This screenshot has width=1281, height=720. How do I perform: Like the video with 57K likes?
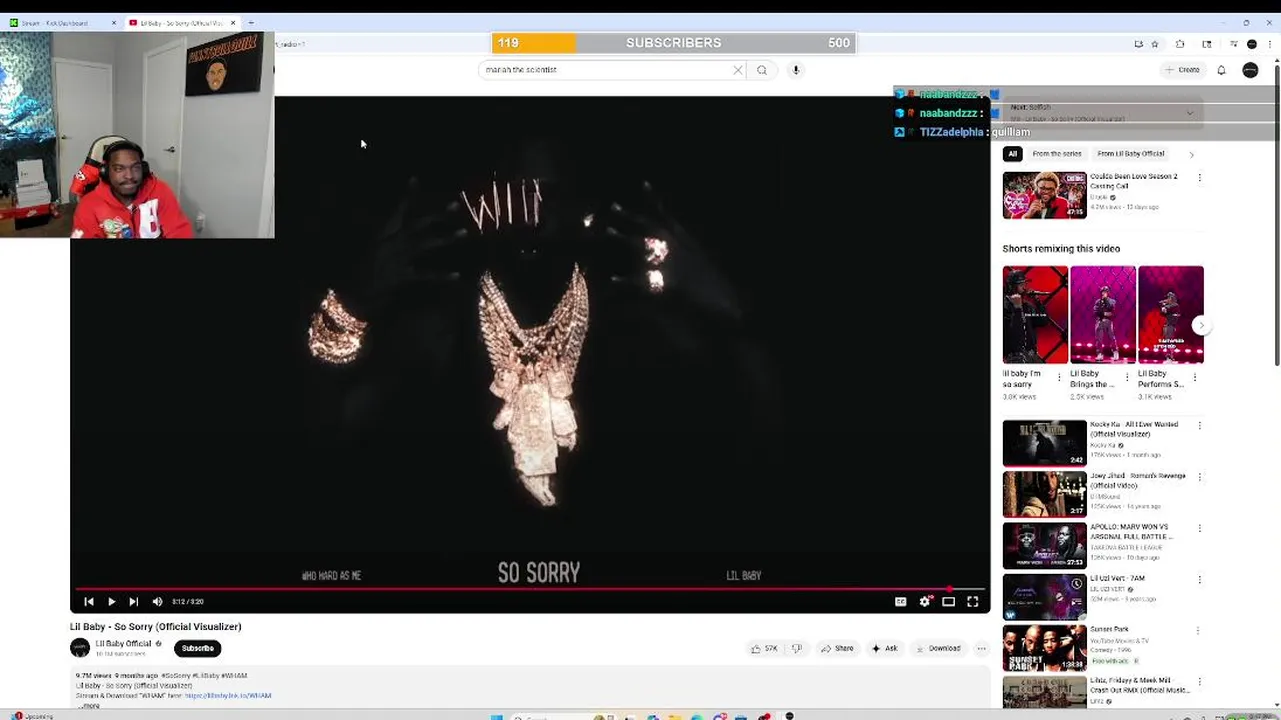[x=765, y=648]
